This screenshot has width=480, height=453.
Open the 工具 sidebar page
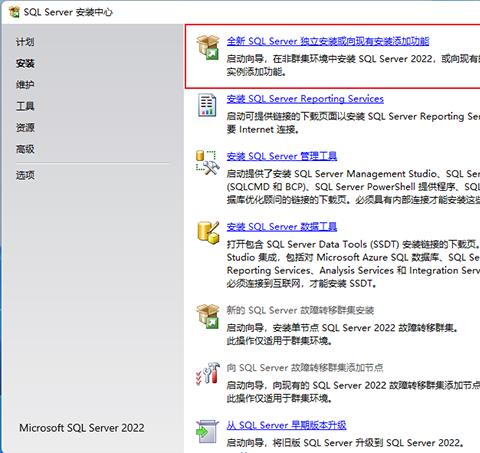coord(25,106)
